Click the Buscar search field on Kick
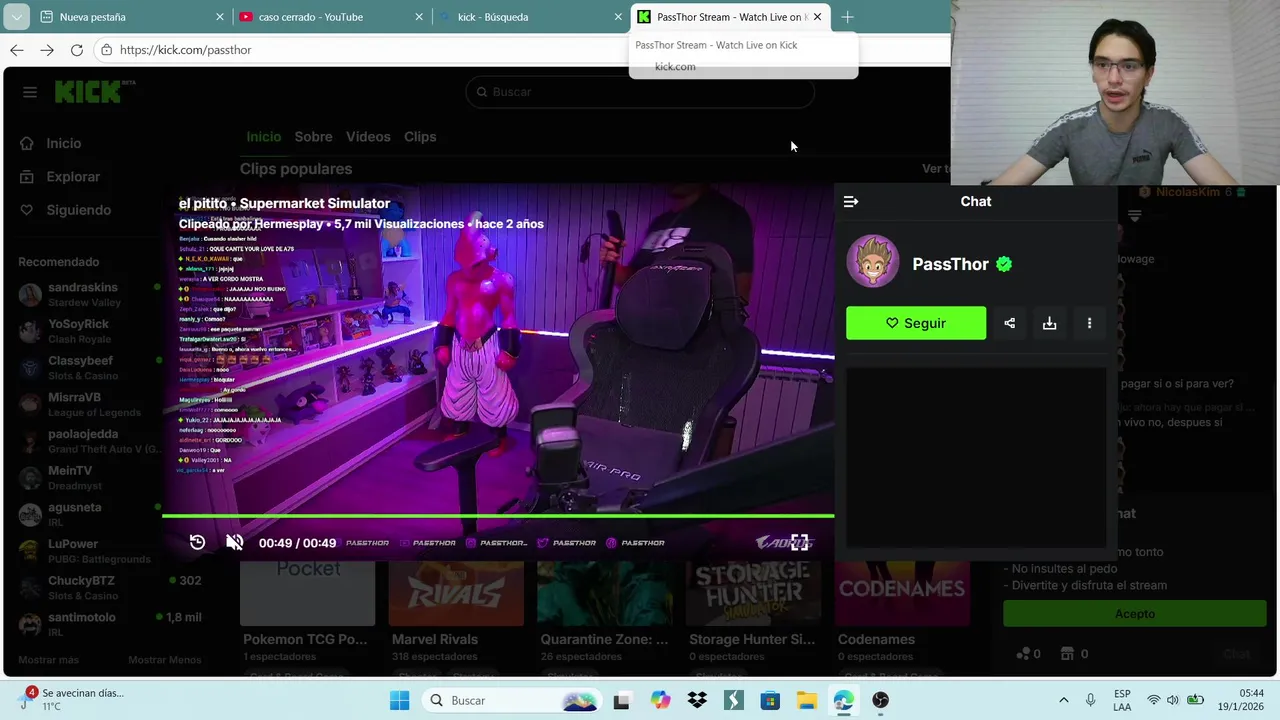The height and width of the screenshot is (720, 1280). coord(640,92)
